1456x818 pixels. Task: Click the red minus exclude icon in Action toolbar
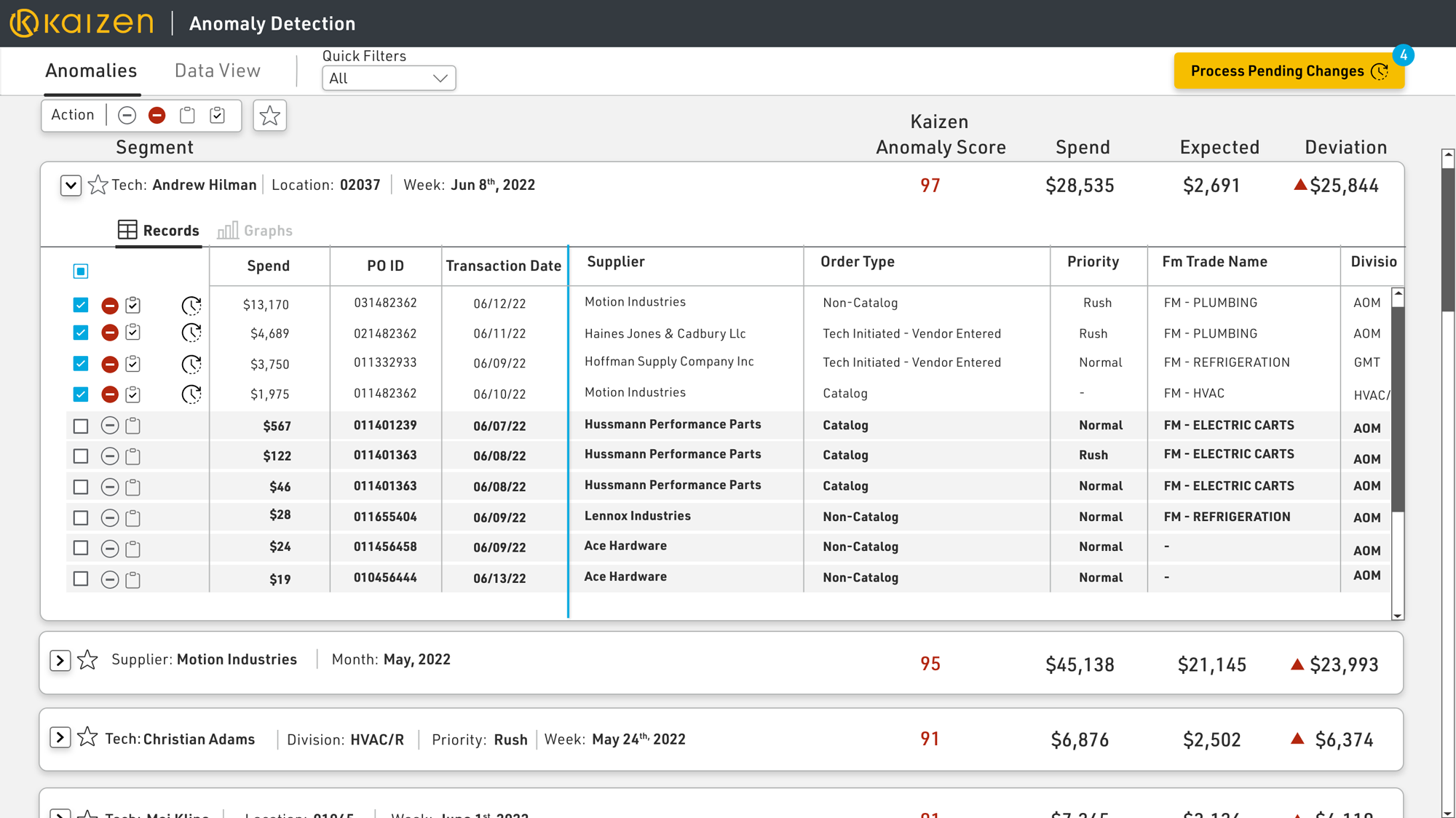pos(157,115)
